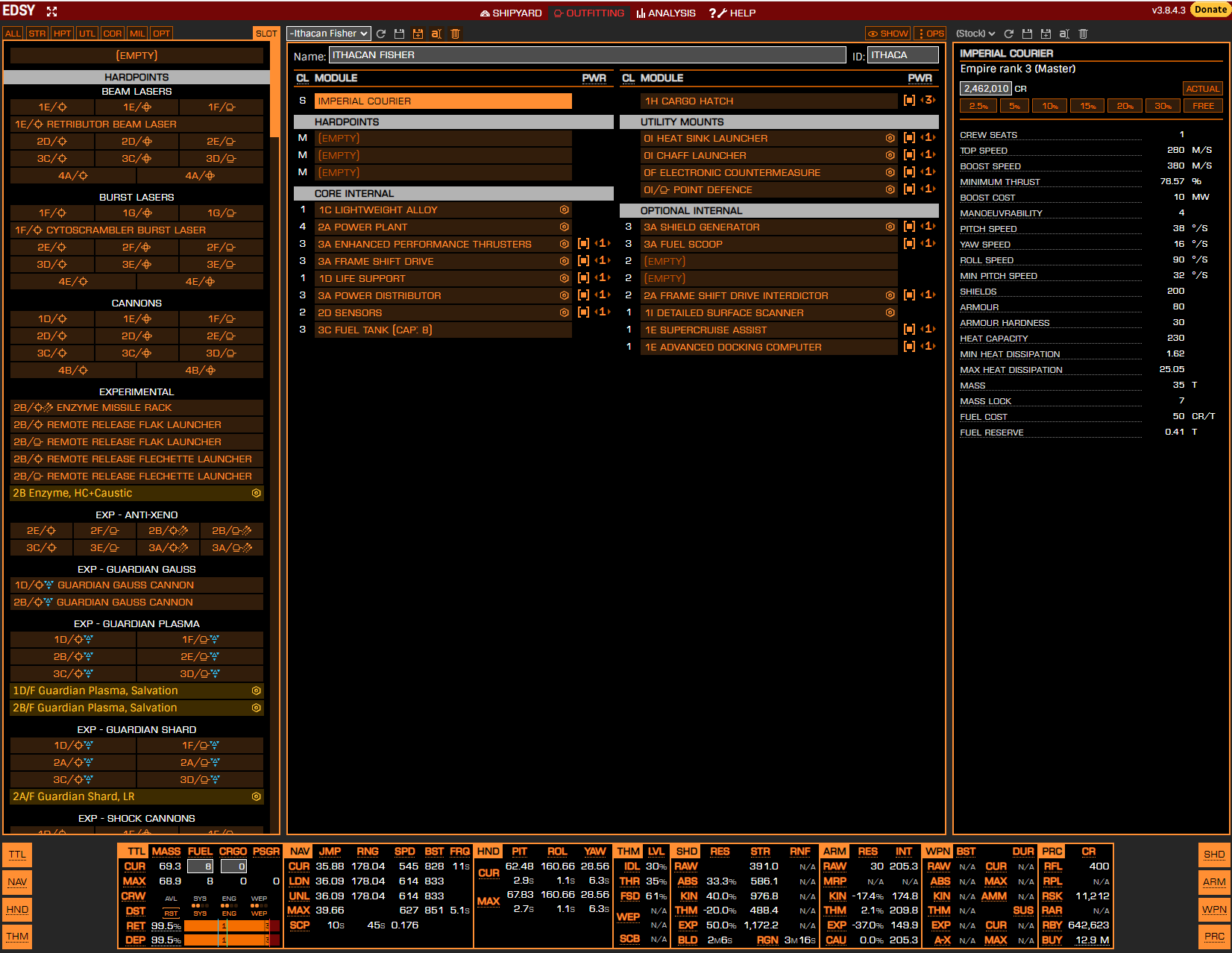The height and width of the screenshot is (953, 1232).
Task: Open the Ithacan Fisher build dropdown
Action: 329,34
